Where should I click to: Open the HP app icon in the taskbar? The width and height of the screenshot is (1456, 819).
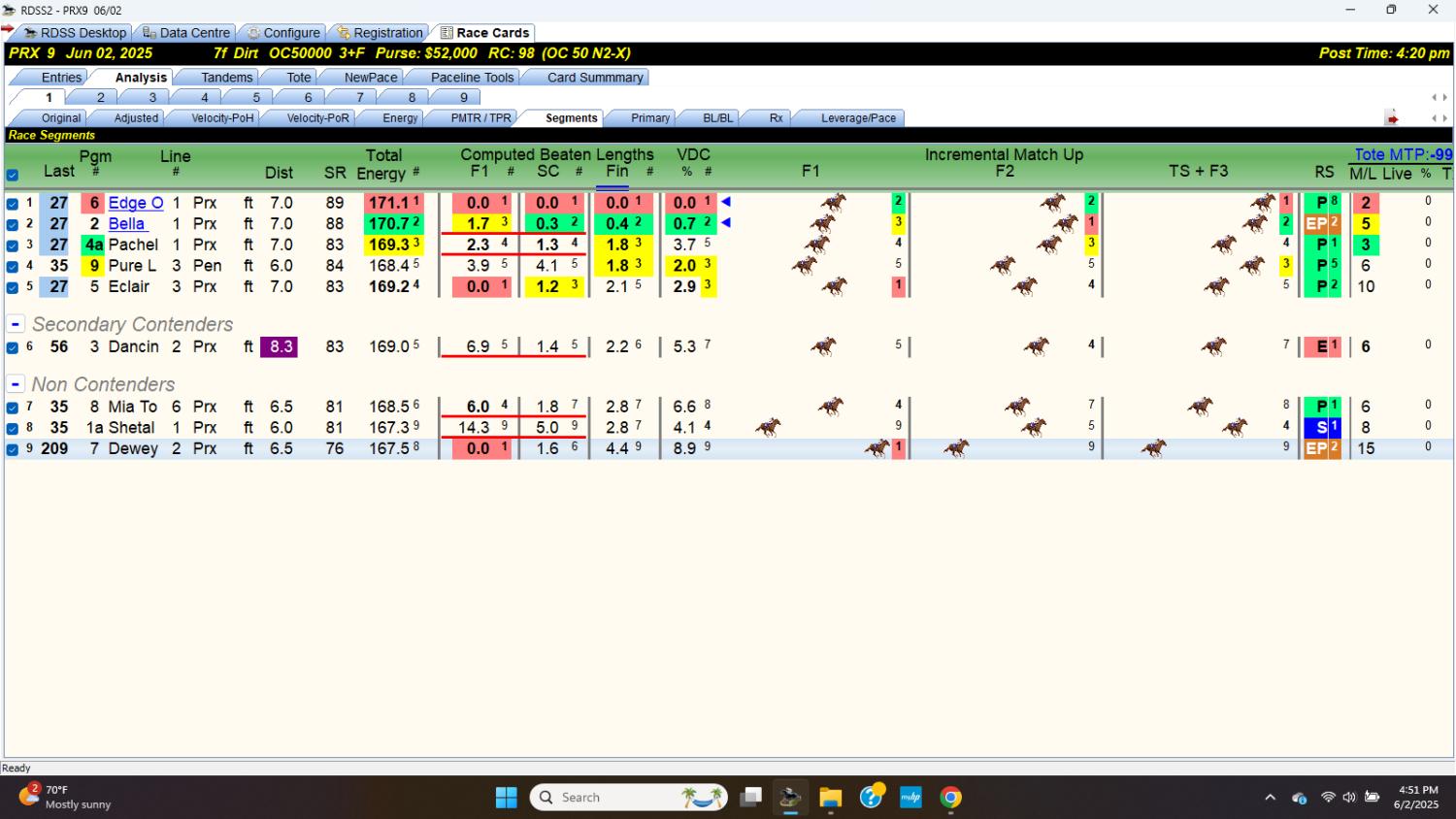[910, 797]
